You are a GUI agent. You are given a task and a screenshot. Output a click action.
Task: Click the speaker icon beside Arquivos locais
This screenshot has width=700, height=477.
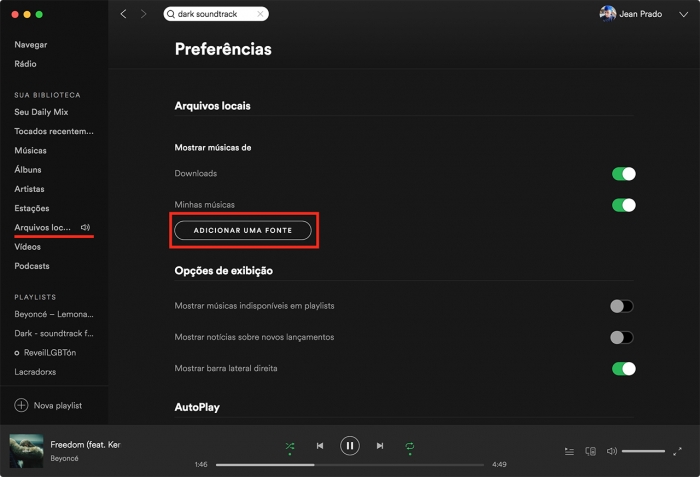(85, 227)
